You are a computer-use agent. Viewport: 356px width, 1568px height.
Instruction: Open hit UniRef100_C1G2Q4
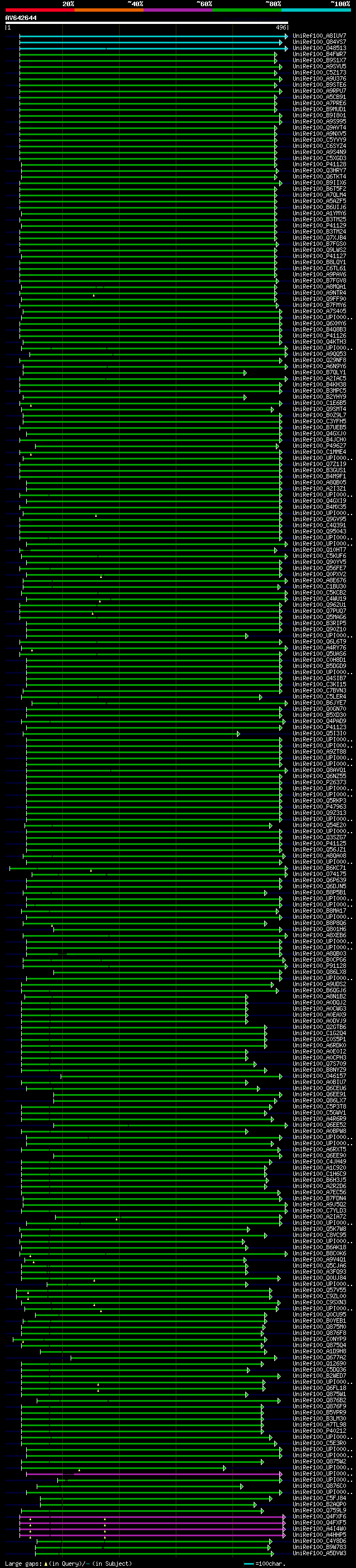point(319,1033)
